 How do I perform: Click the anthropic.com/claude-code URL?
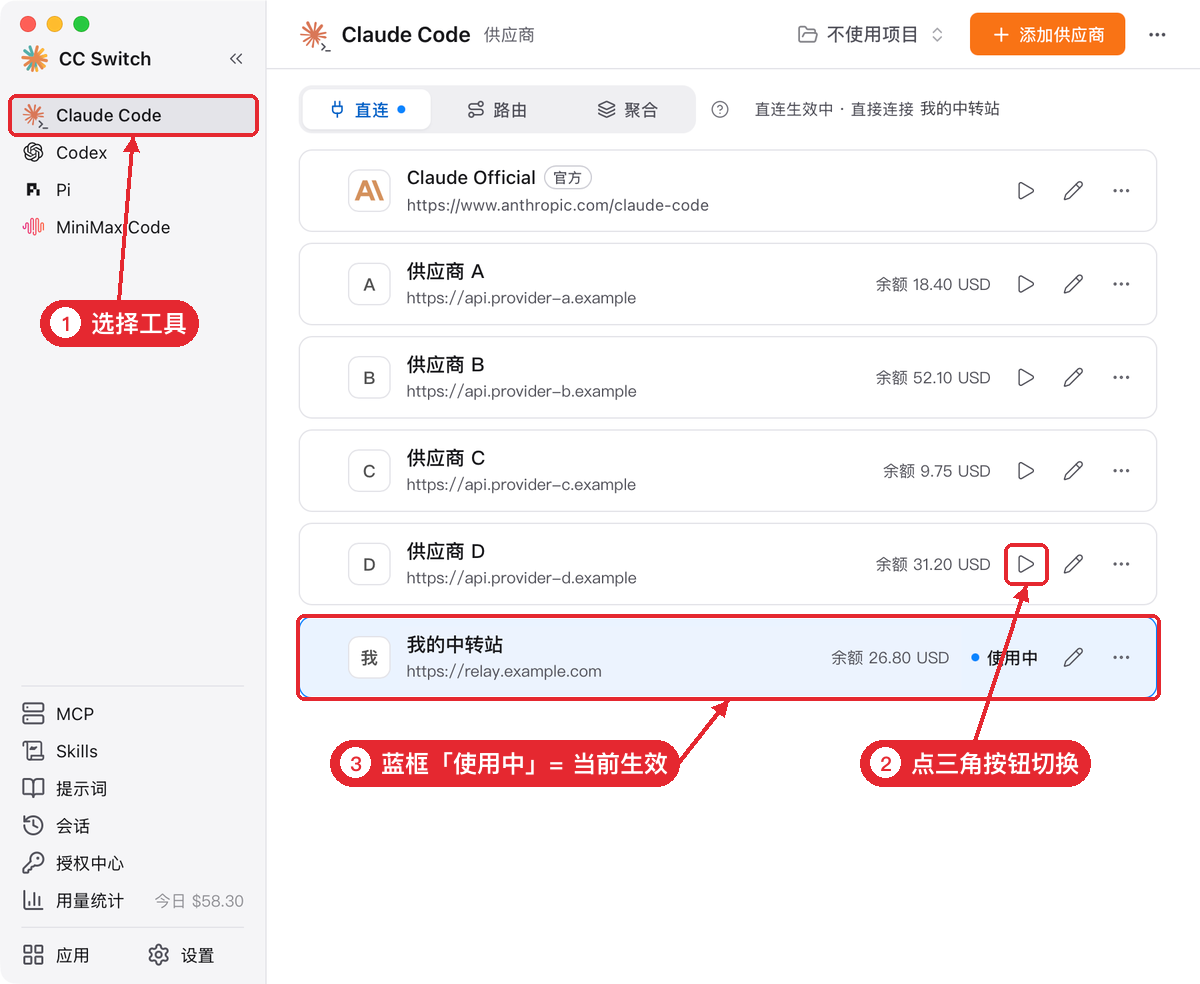(x=558, y=205)
